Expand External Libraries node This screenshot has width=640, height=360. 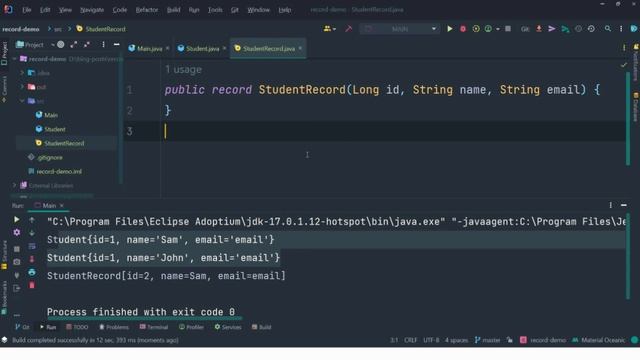click(15, 185)
